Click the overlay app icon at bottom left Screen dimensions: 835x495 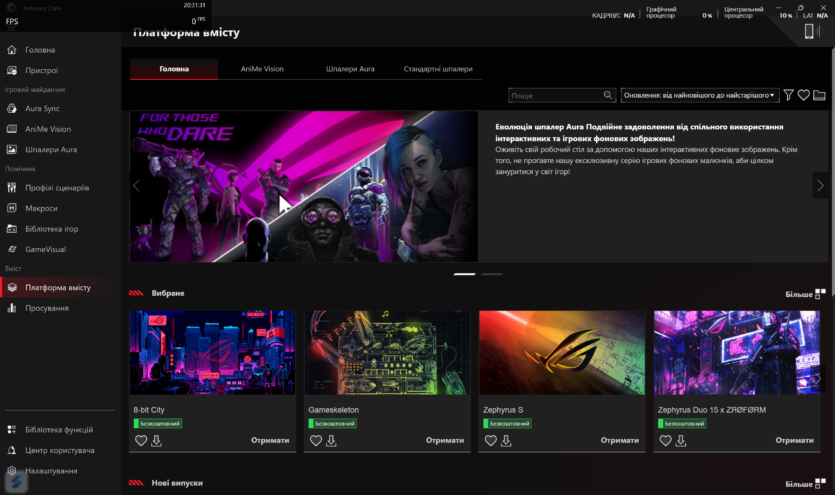(x=16, y=482)
